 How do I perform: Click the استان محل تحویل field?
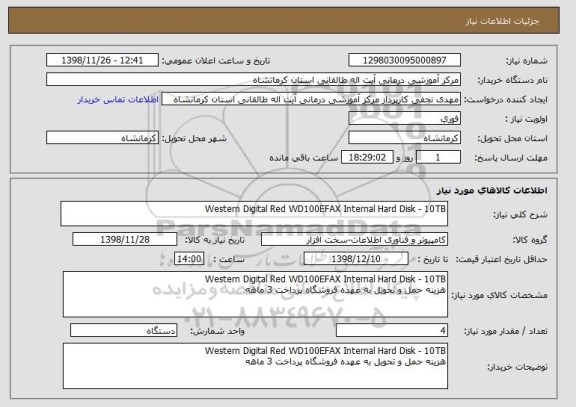coord(404,138)
